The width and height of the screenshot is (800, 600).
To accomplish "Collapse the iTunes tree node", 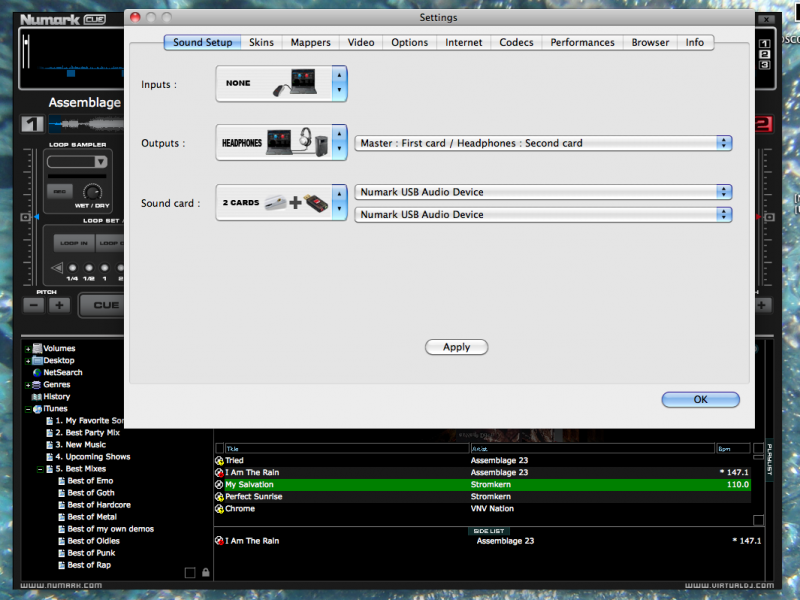I will 28,409.
